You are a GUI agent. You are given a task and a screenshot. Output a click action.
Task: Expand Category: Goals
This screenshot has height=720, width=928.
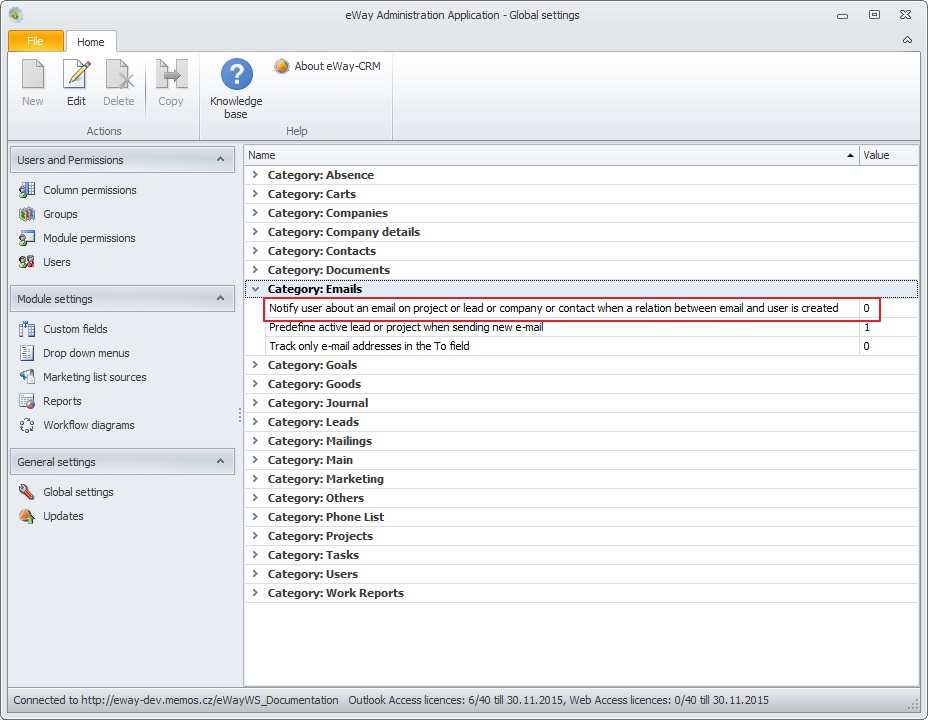(255, 364)
